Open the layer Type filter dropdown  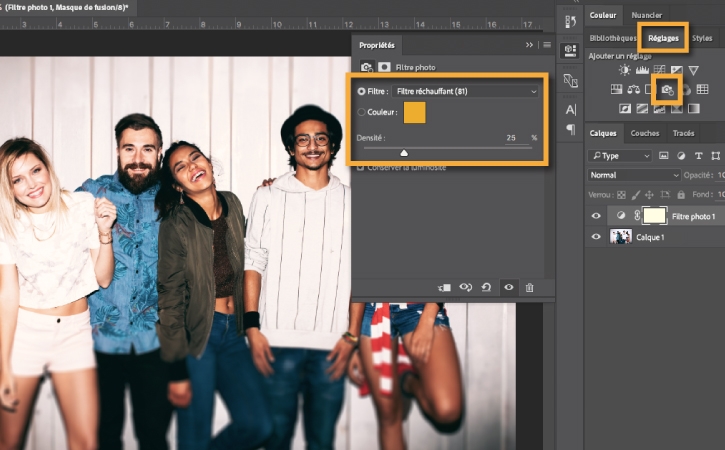tap(621, 156)
